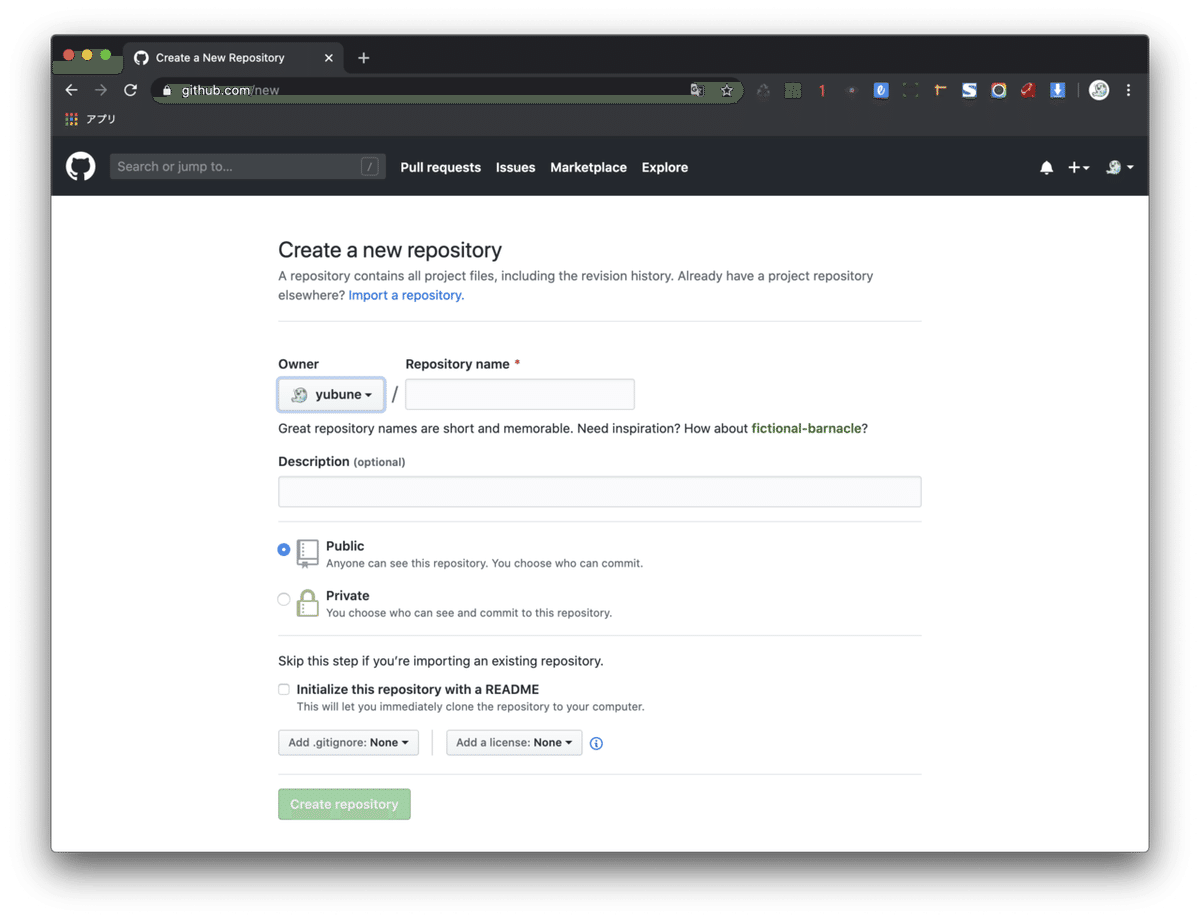The height and width of the screenshot is (920, 1200).
Task: Use the suggested name fictional-barnacle
Action: coord(806,428)
